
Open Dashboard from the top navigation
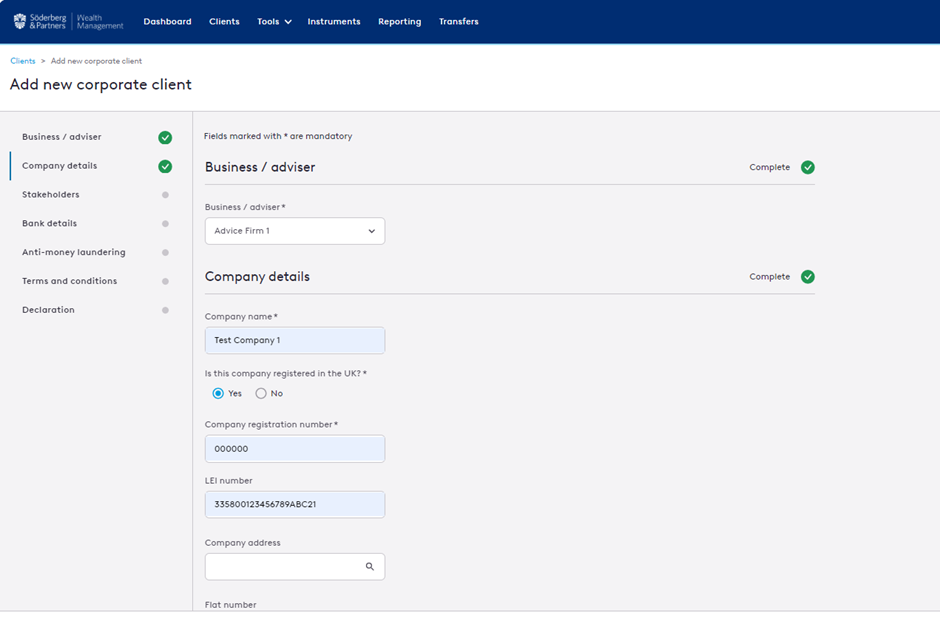167,22
